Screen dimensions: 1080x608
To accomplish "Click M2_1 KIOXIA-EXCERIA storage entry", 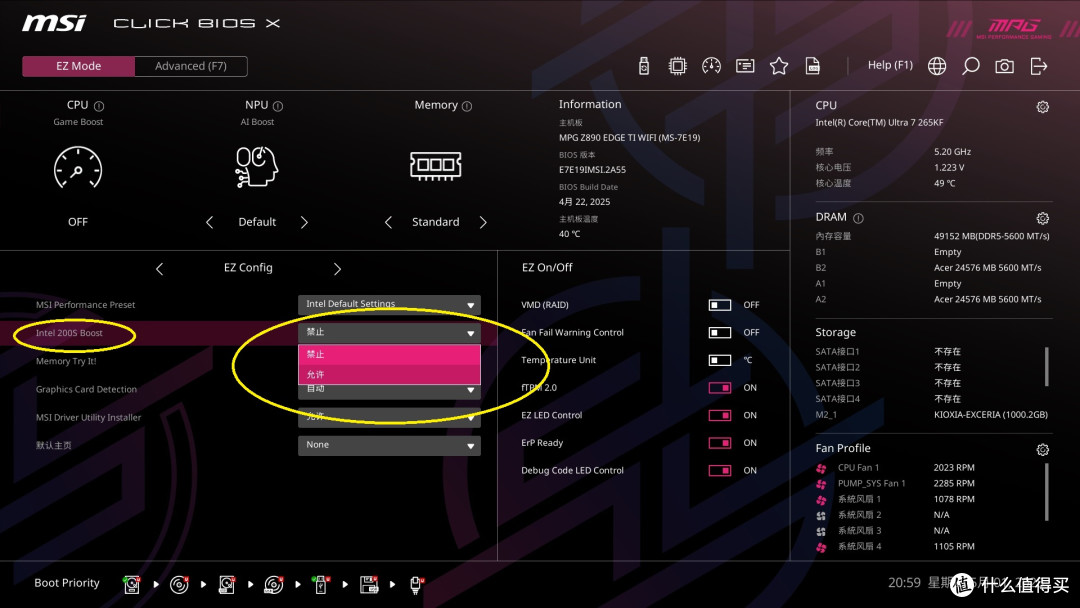I will tap(931, 415).
